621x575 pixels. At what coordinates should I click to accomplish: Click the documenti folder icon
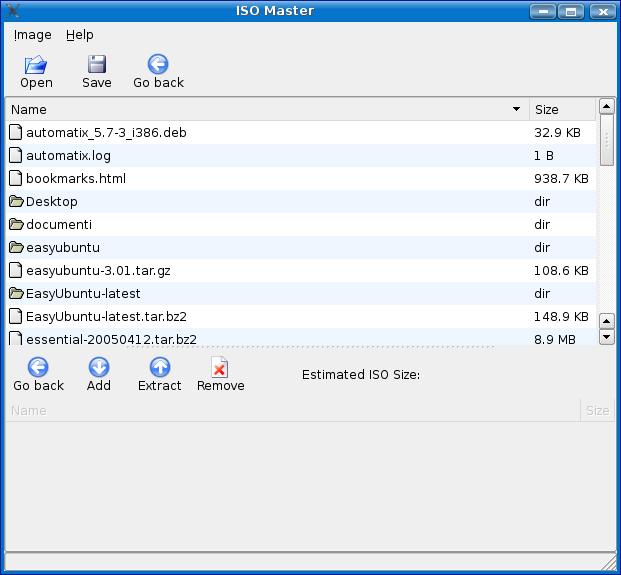tap(16, 224)
